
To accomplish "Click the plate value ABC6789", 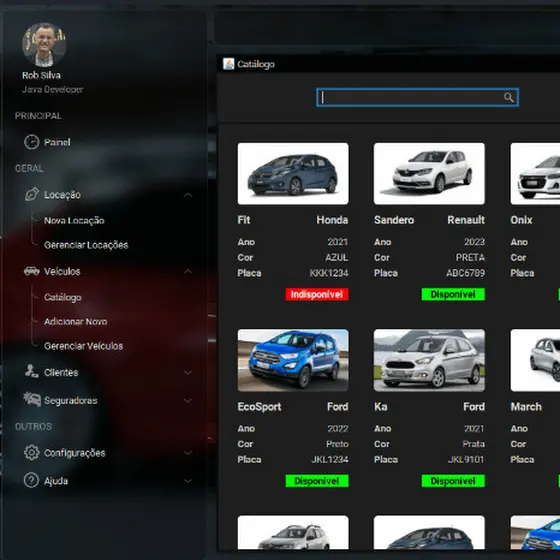I will (x=465, y=273).
